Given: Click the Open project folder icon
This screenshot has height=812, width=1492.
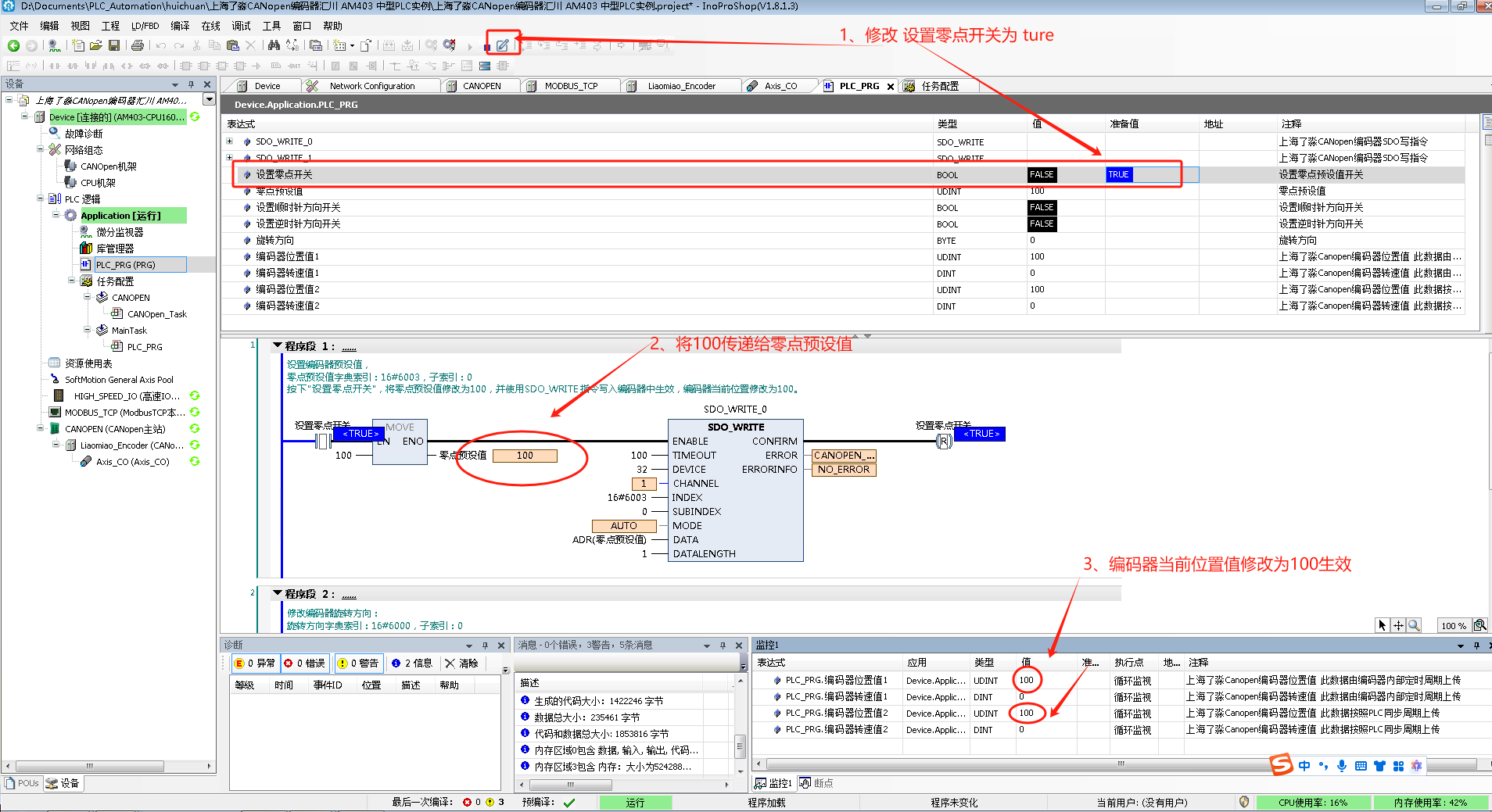Looking at the screenshot, I should click(95, 45).
